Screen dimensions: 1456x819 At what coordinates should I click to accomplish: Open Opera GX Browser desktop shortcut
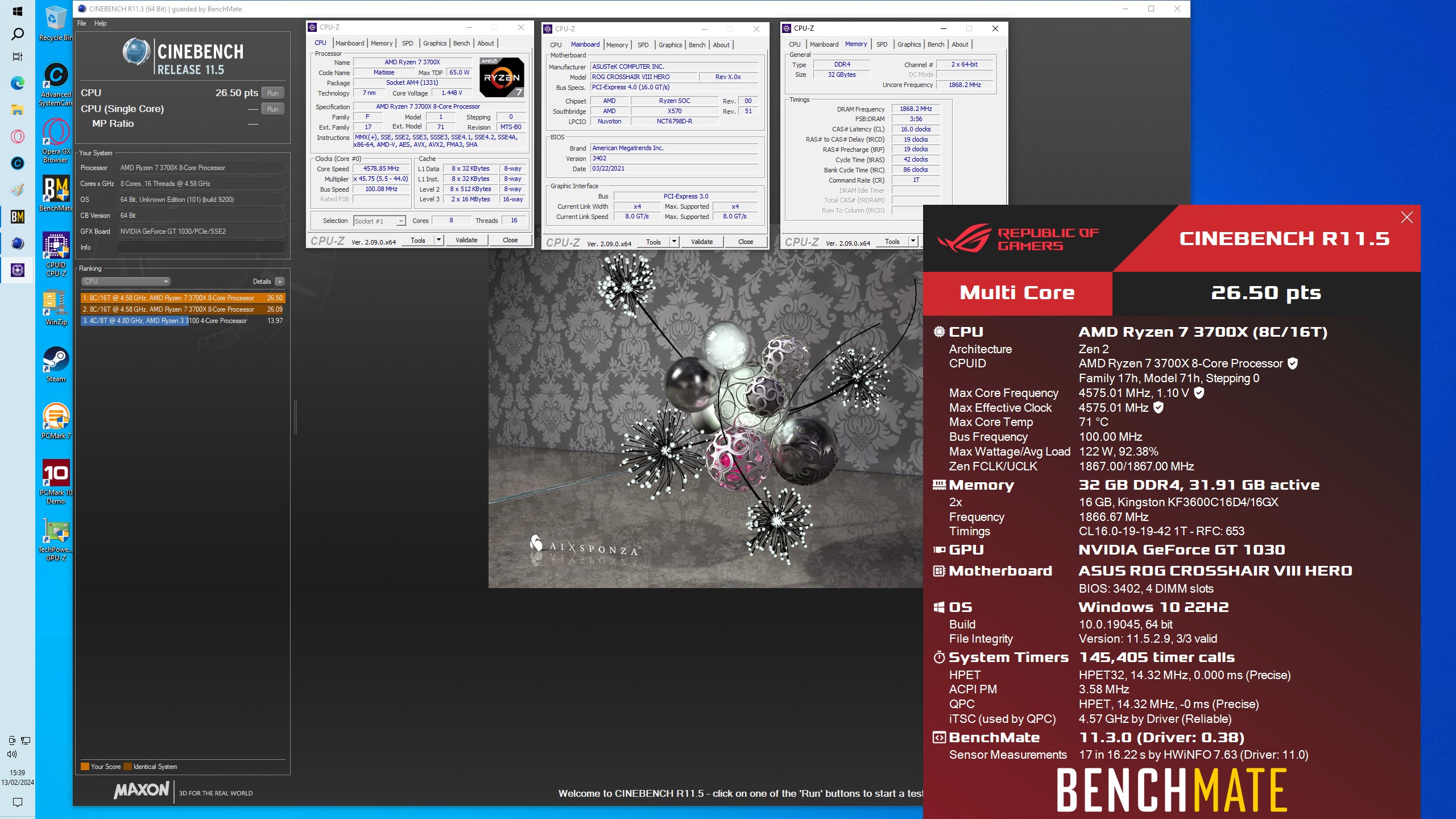click(x=55, y=141)
